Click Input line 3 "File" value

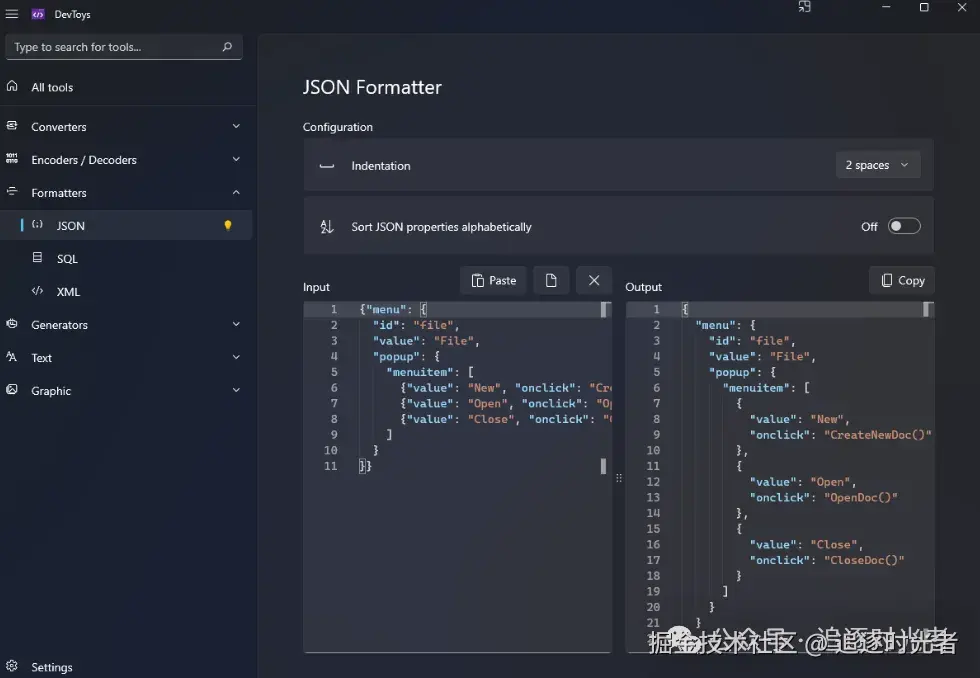[454, 341]
